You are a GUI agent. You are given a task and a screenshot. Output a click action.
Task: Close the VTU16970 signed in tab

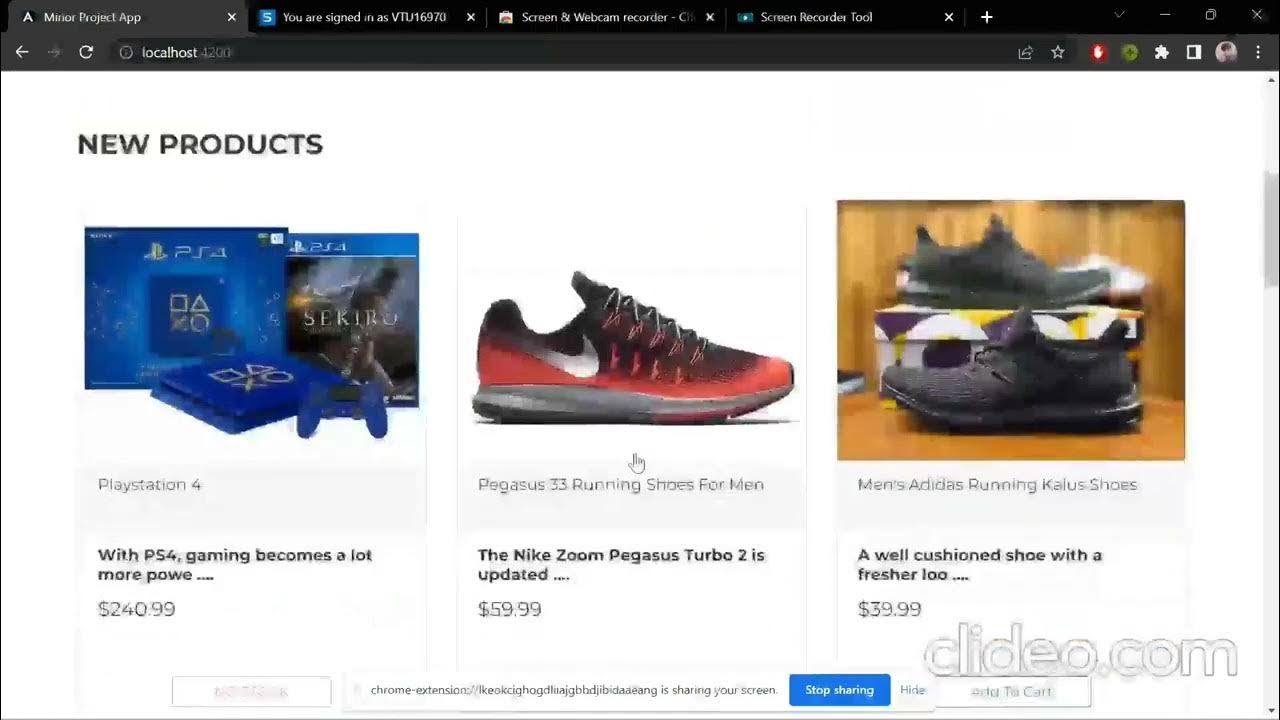pyautogui.click(x=469, y=17)
